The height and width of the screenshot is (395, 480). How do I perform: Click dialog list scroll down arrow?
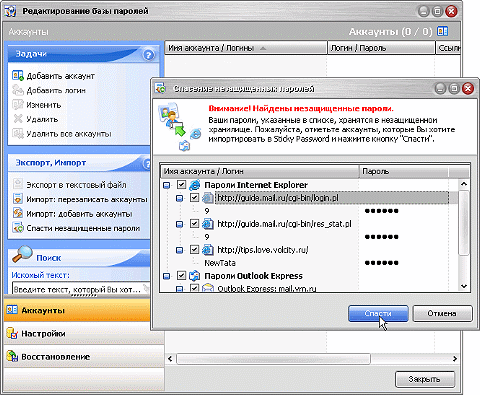point(464,286)
